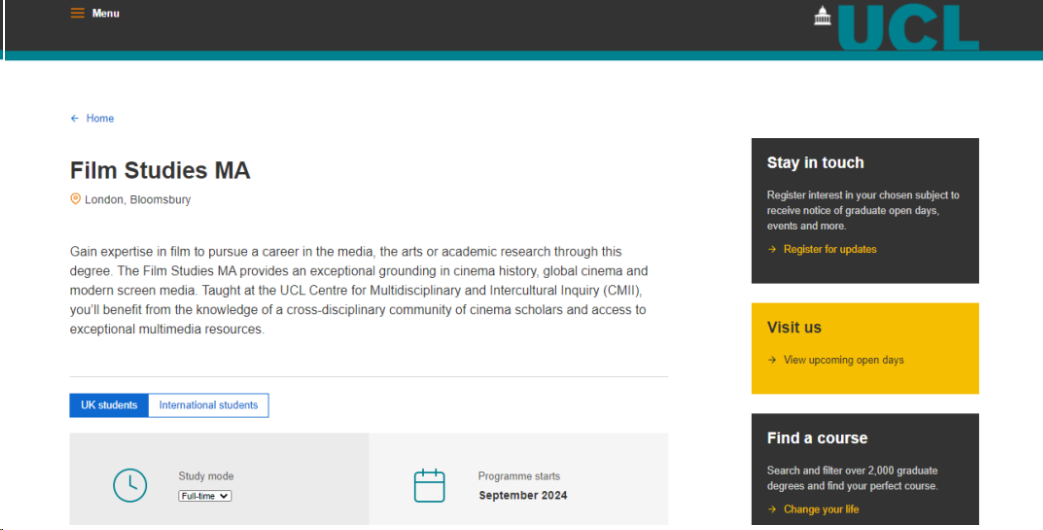Click the Film Studies MA heading
The width and height of the screenshot is (1043, 530).
click(x=160, y=170)
